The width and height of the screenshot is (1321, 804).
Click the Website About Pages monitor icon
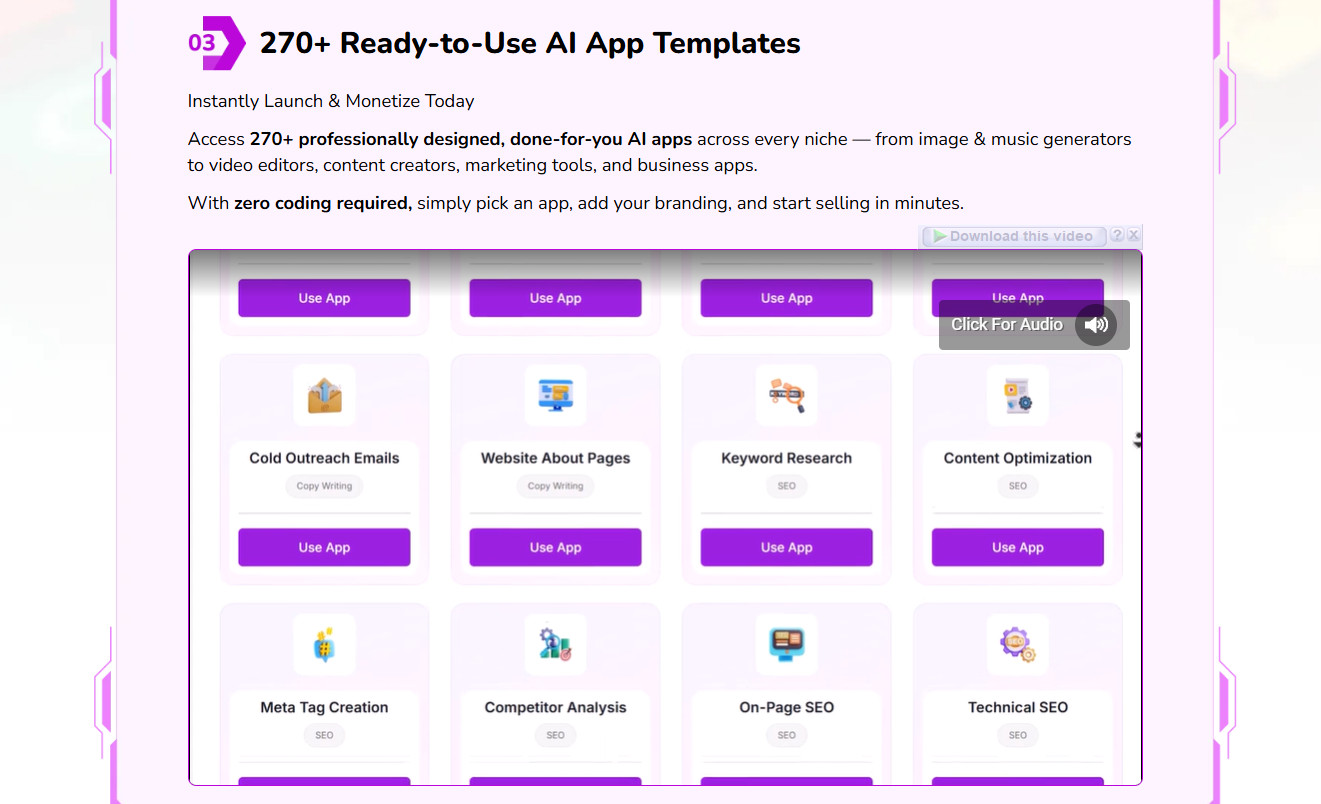[555, 396]
